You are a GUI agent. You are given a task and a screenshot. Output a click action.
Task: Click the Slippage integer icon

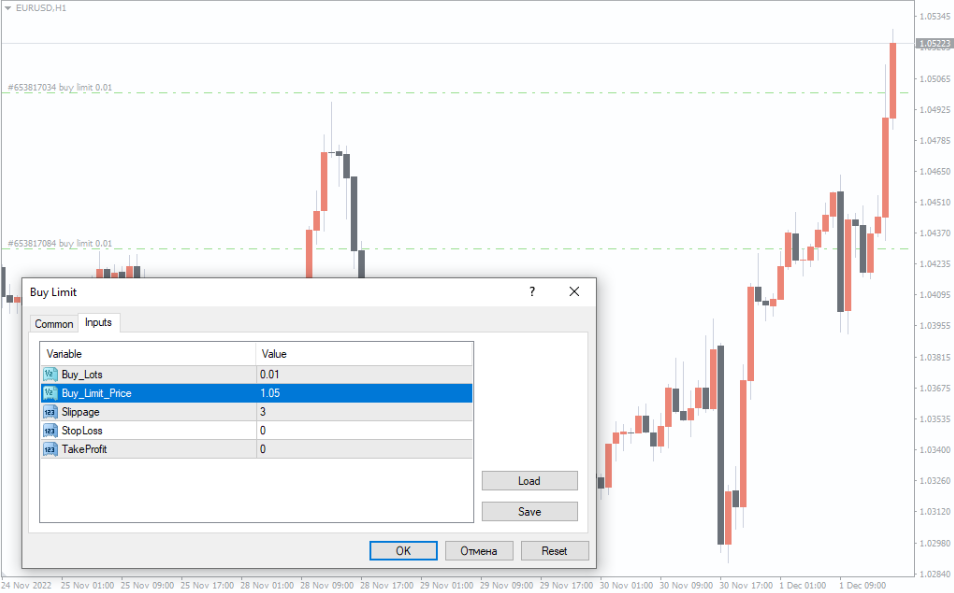[50, 412]
